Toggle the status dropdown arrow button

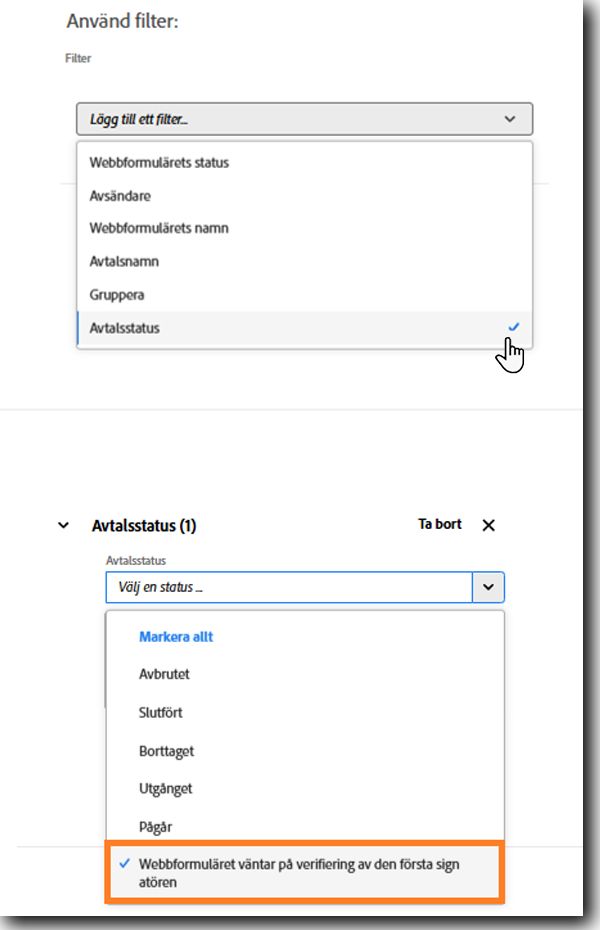coord(488,587)
